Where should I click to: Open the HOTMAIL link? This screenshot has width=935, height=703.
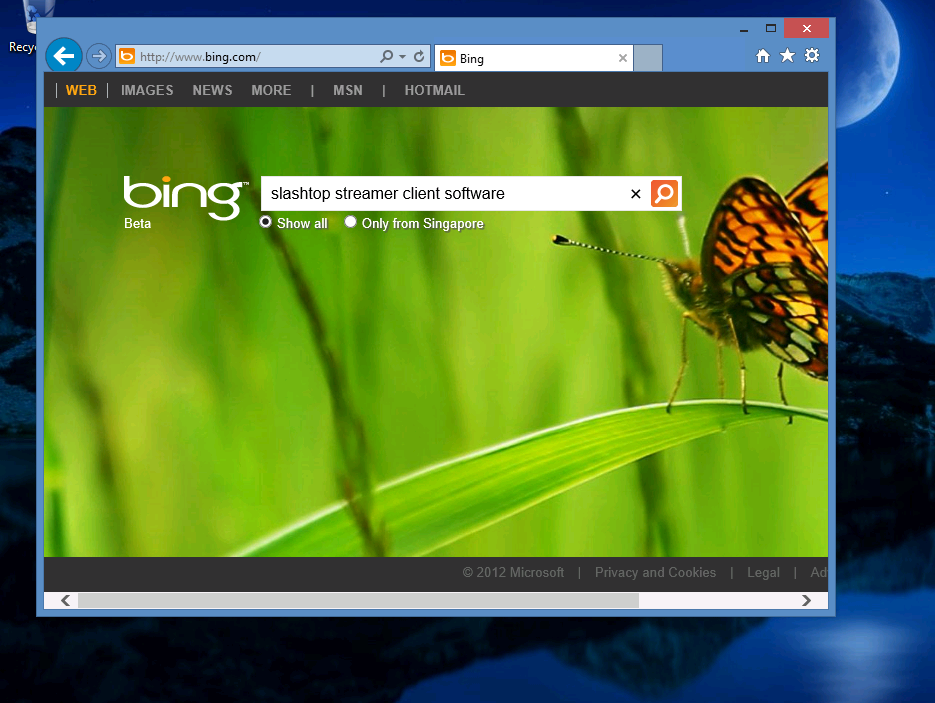coord(434,90)
